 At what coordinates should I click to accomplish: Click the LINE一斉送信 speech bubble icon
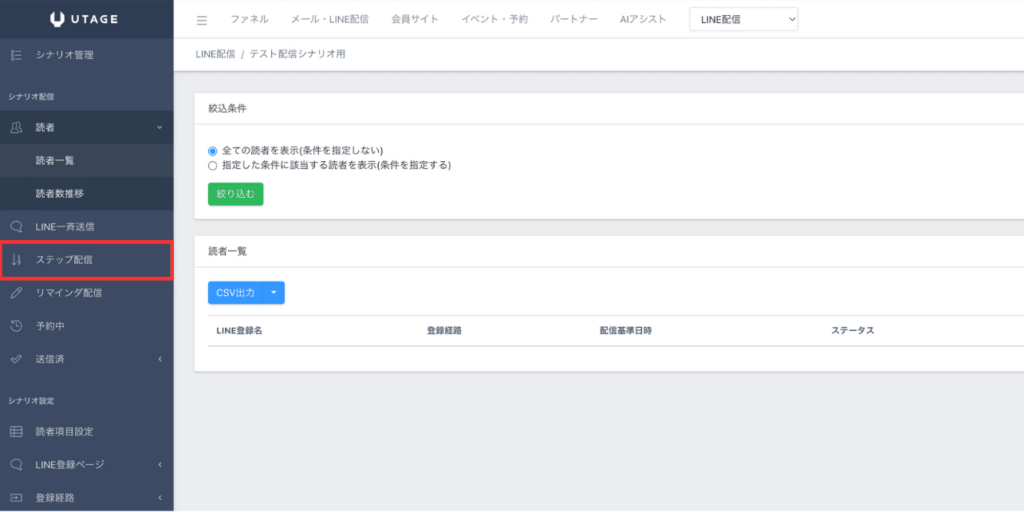[x=17, y=227]
